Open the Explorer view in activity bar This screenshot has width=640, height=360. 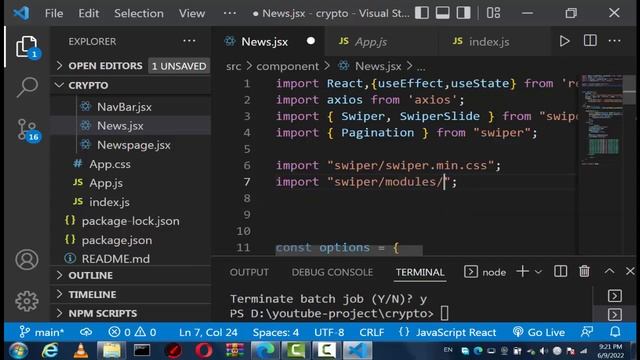[27, 47]
